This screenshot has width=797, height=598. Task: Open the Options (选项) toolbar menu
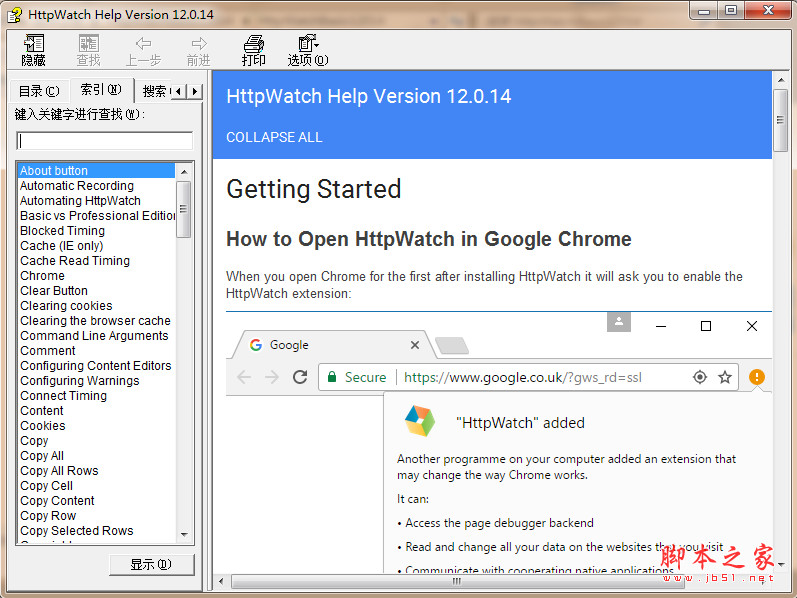(308, 50)
